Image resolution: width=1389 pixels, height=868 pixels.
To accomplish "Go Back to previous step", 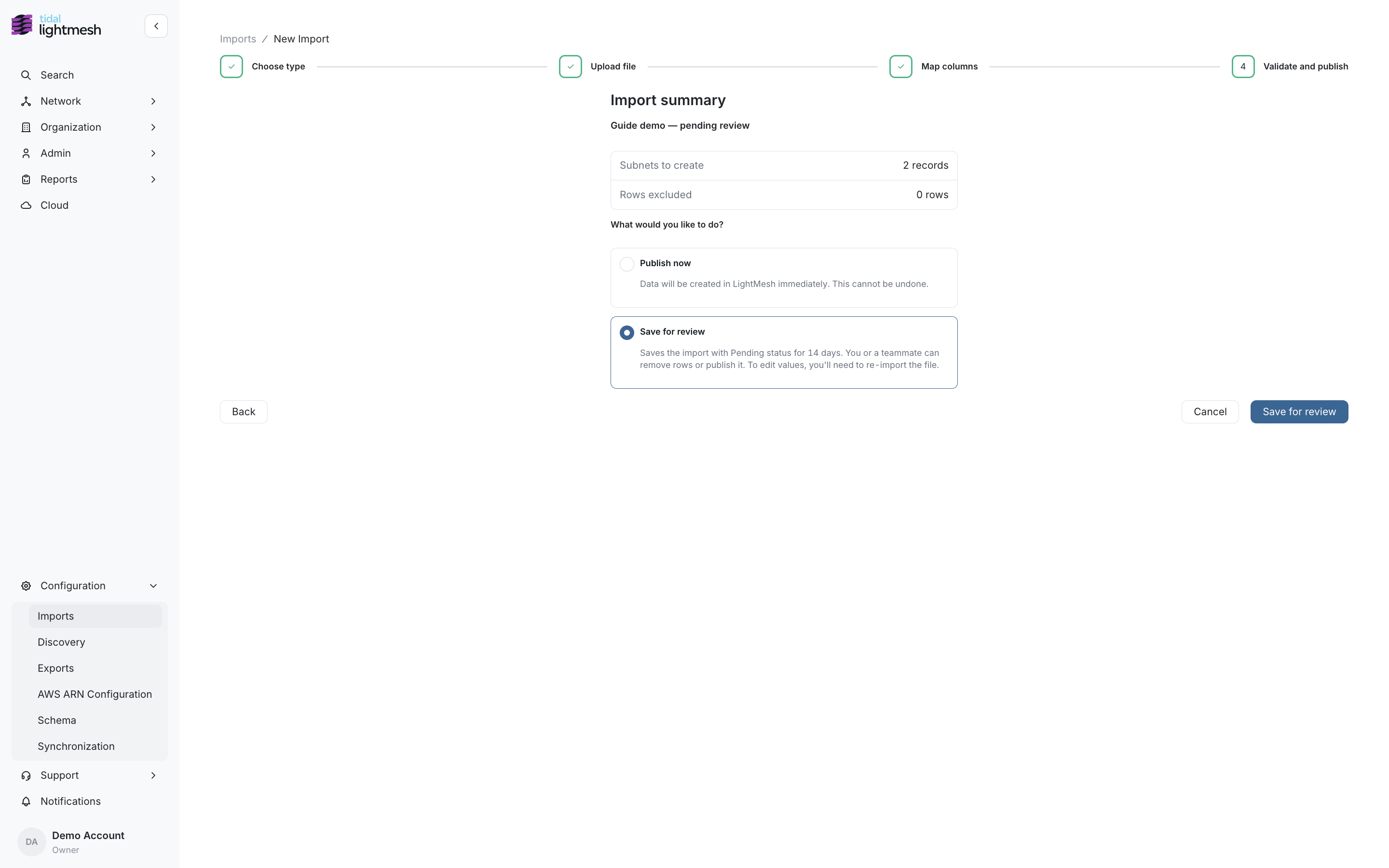I will (x=244, y=412).
